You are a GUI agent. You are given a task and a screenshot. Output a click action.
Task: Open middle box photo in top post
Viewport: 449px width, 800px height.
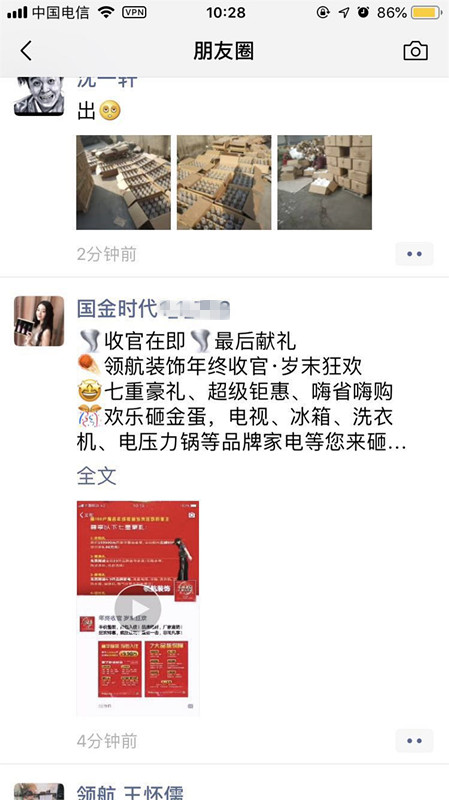coord(224,182)
